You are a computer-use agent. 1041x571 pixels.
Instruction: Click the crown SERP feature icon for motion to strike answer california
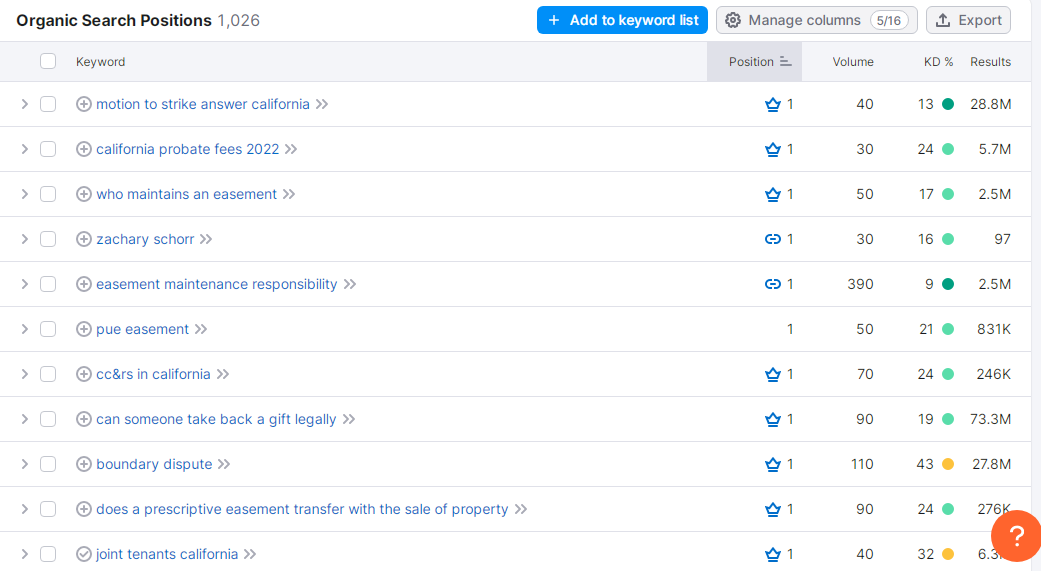point(773,104)
